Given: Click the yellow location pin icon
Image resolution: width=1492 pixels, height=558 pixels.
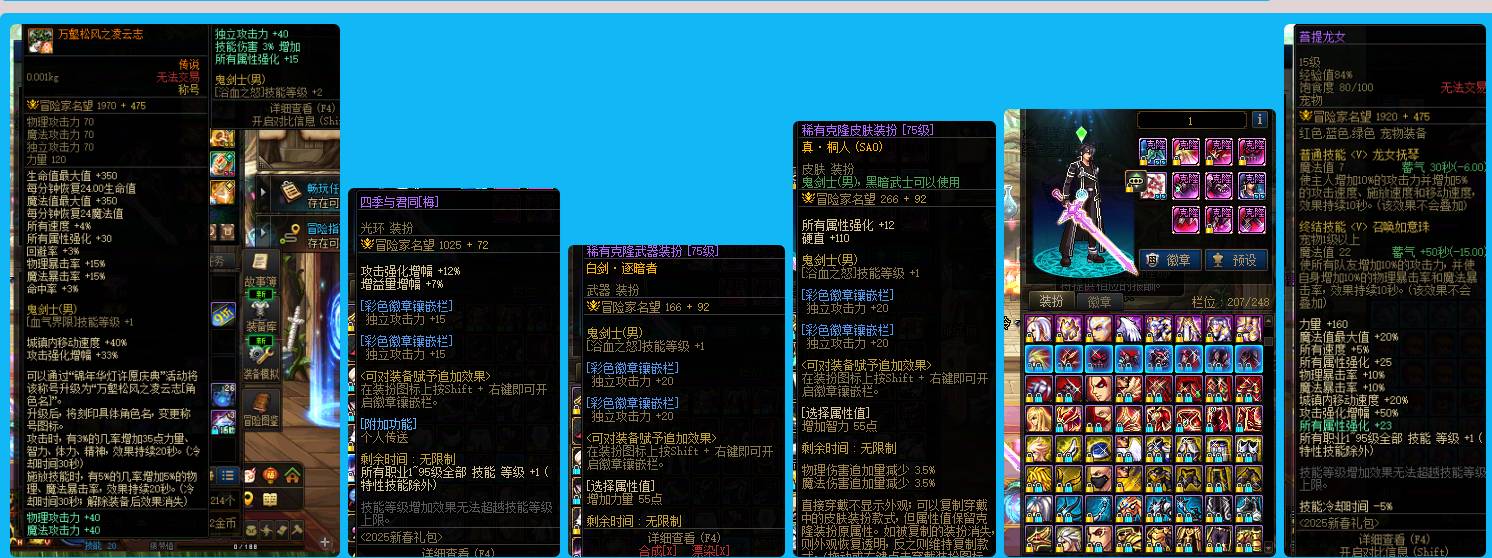Looking at the screenshot, I should click(249, 499).
